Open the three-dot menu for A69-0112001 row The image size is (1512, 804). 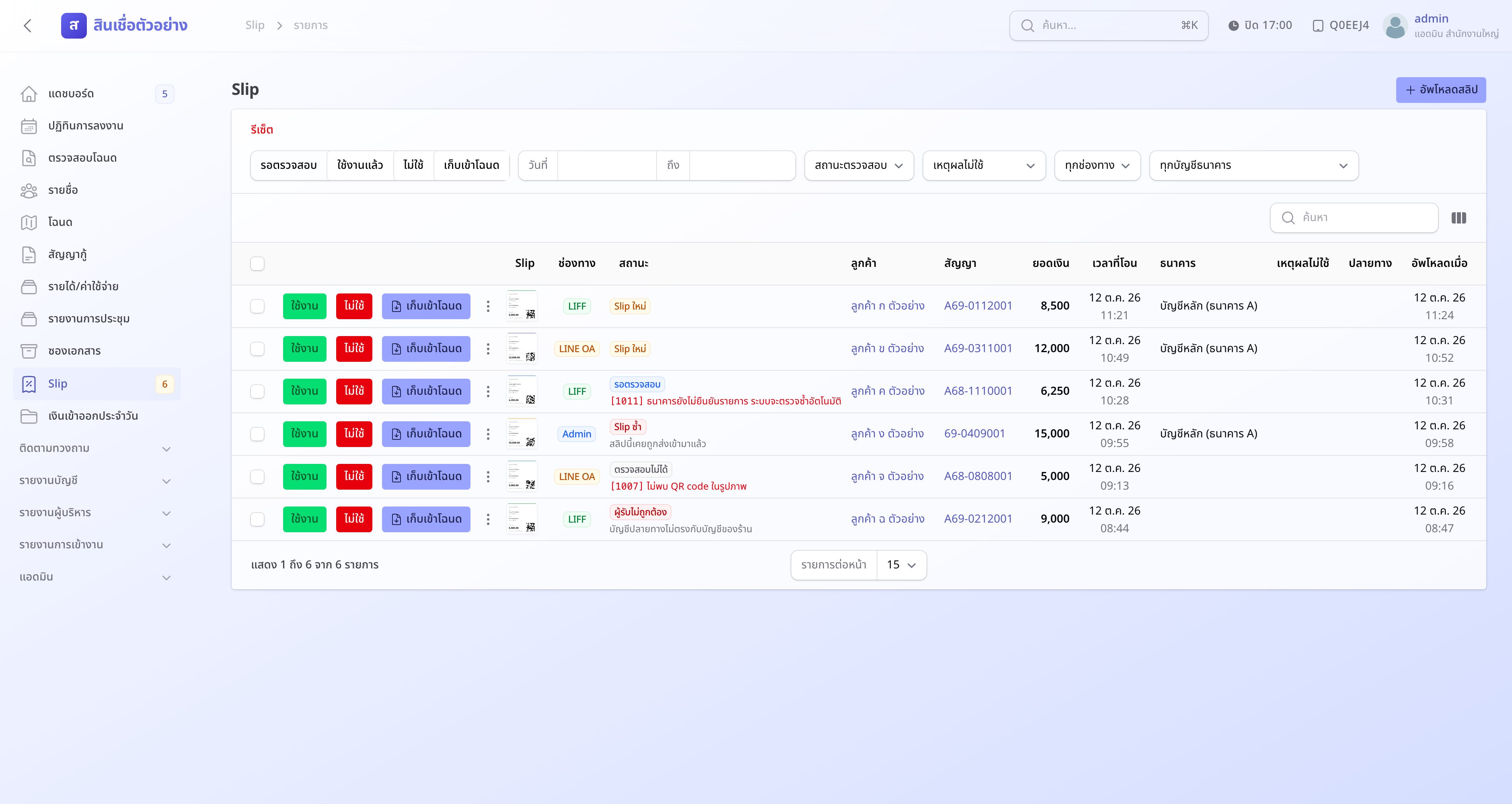pyautogui.click(x=488, y=306)
